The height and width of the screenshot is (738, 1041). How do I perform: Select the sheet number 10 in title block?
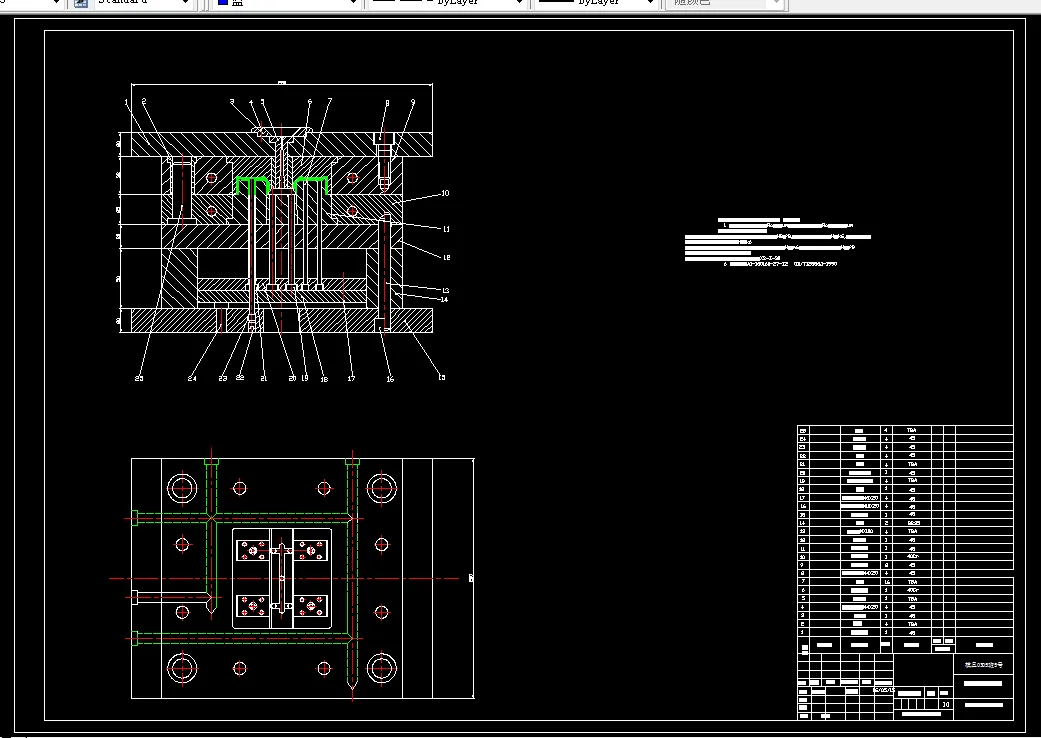coord(945,704)
